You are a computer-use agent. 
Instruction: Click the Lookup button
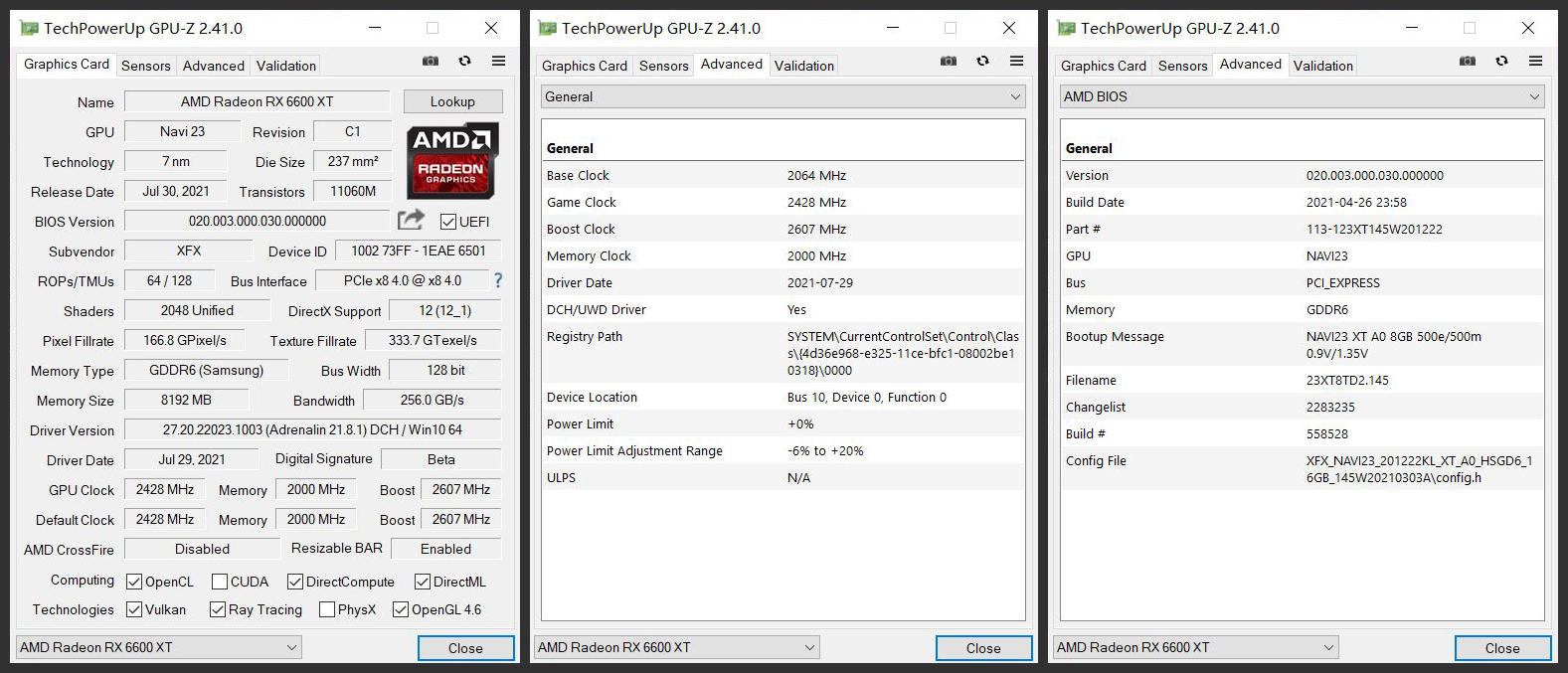[x=452, y=101]
